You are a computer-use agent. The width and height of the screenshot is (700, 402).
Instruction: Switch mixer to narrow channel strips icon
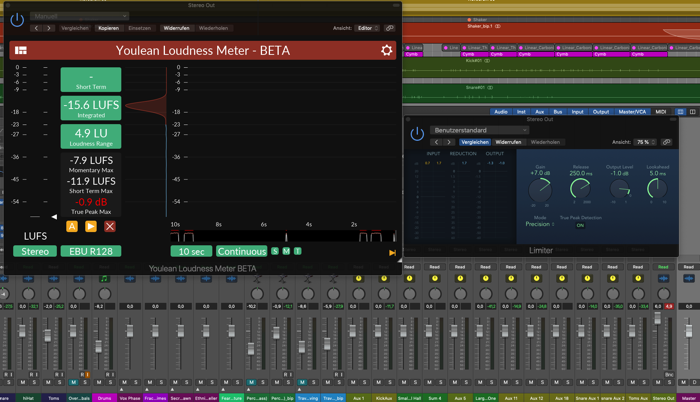pyautogui.click(x=680, y=112)
